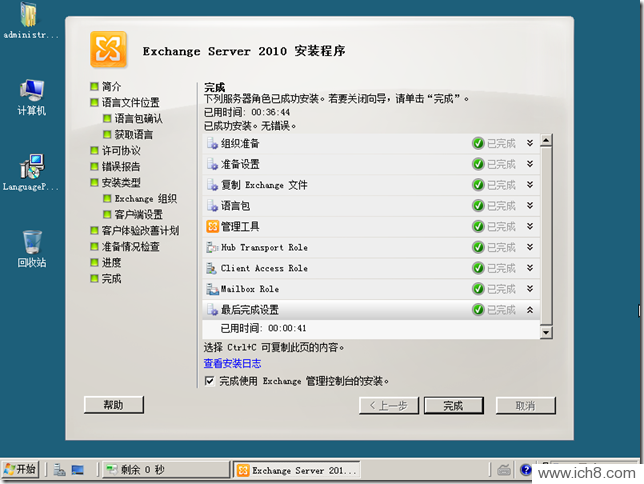
Task: Click the show desktop quick launch icon
Action: tap(78, 470)
